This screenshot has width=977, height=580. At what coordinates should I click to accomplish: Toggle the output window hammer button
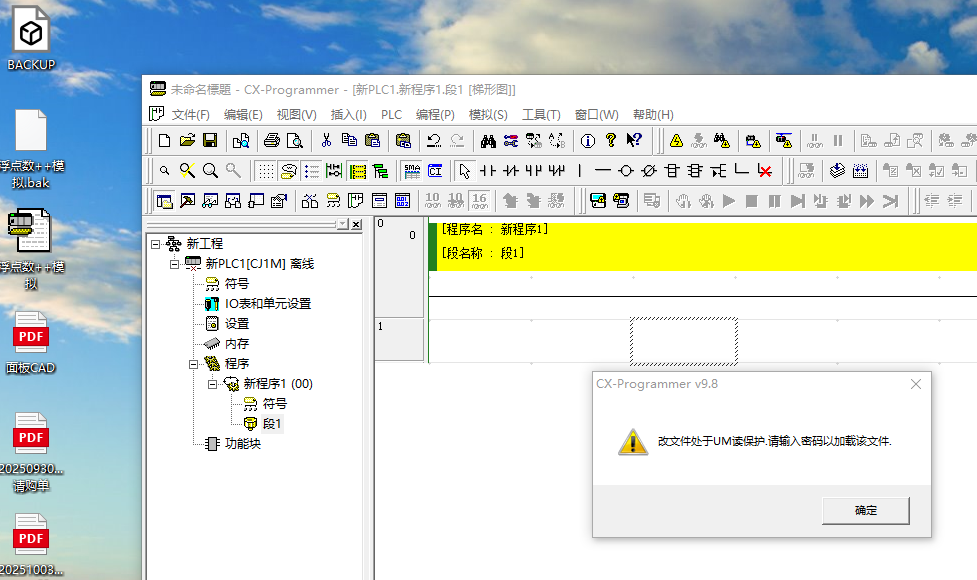click(x=187, y=201)
